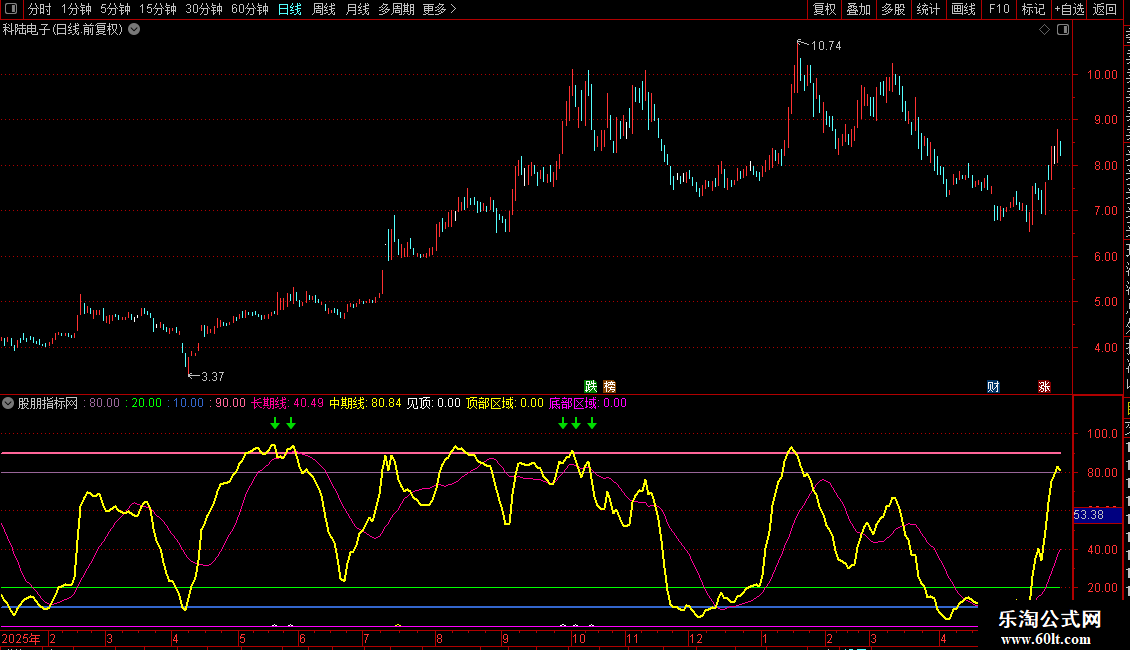Click the 2025年 date axis label

[x=22, y=638]
